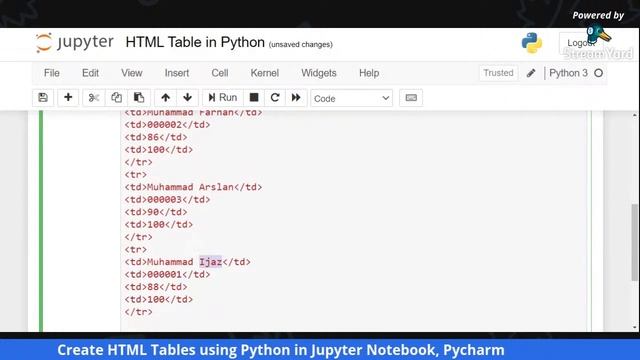The height and width of the screenshot is (360, 640).
Task: Click the Logout button
Action: coord(580,43)
